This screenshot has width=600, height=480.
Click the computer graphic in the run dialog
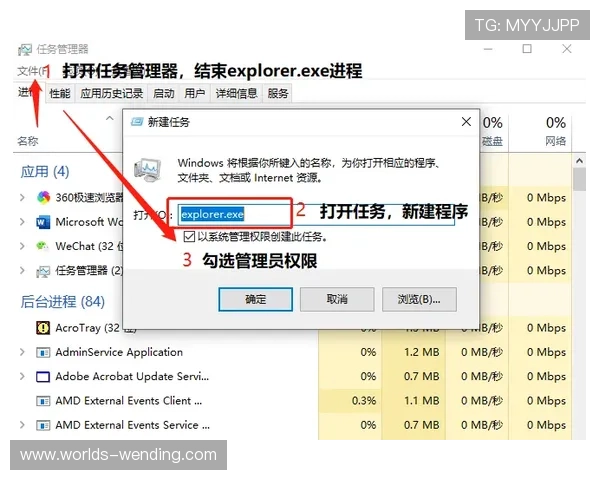click(x=147, y=170)
